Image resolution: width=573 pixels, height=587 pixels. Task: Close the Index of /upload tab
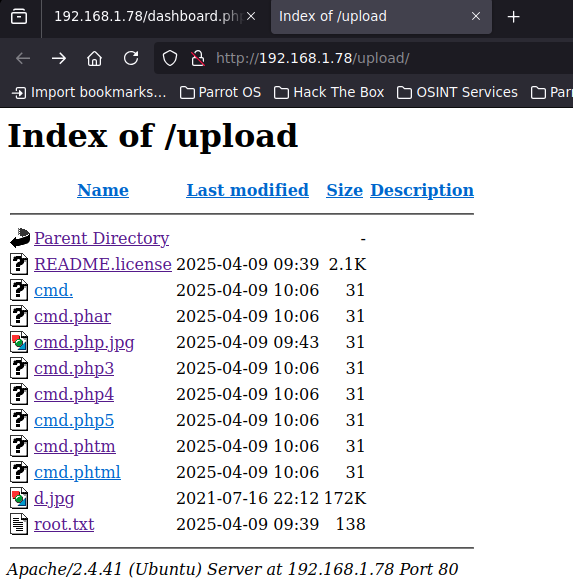476,16
